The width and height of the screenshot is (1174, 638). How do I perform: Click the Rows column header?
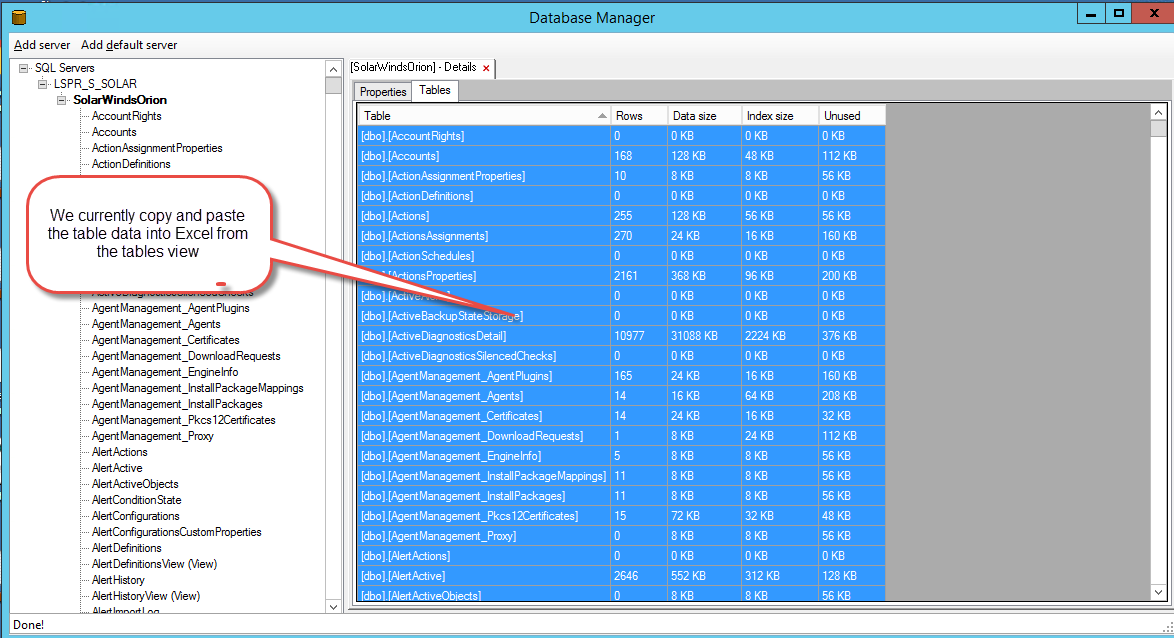pos(638,115)
